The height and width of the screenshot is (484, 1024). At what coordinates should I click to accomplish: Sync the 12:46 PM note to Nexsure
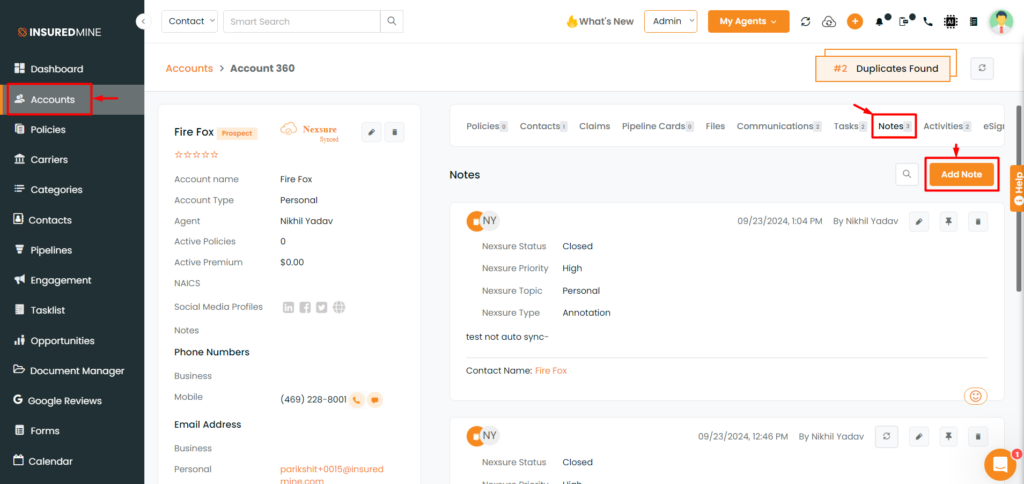[887, 436]
